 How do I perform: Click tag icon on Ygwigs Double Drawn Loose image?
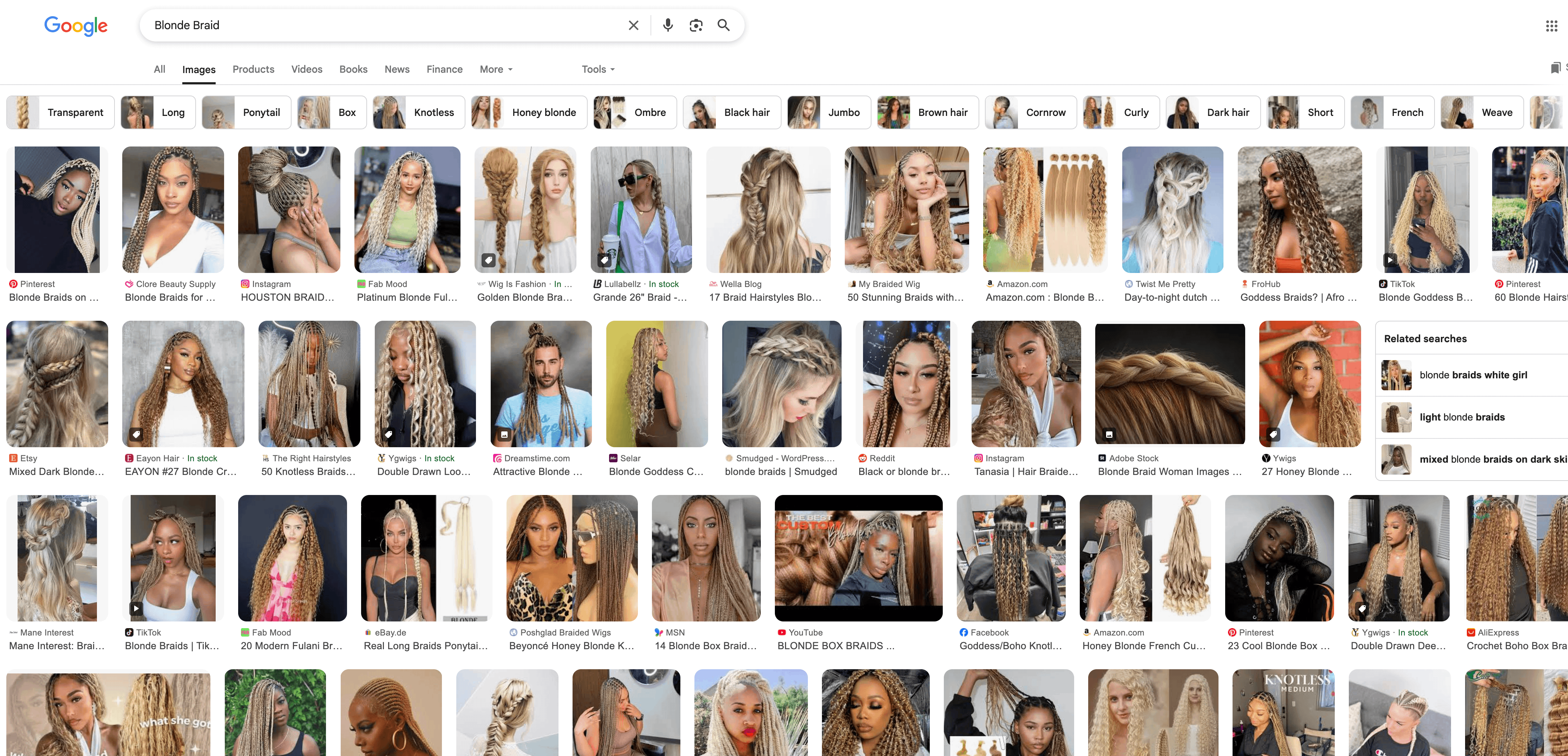coord(388,435)
